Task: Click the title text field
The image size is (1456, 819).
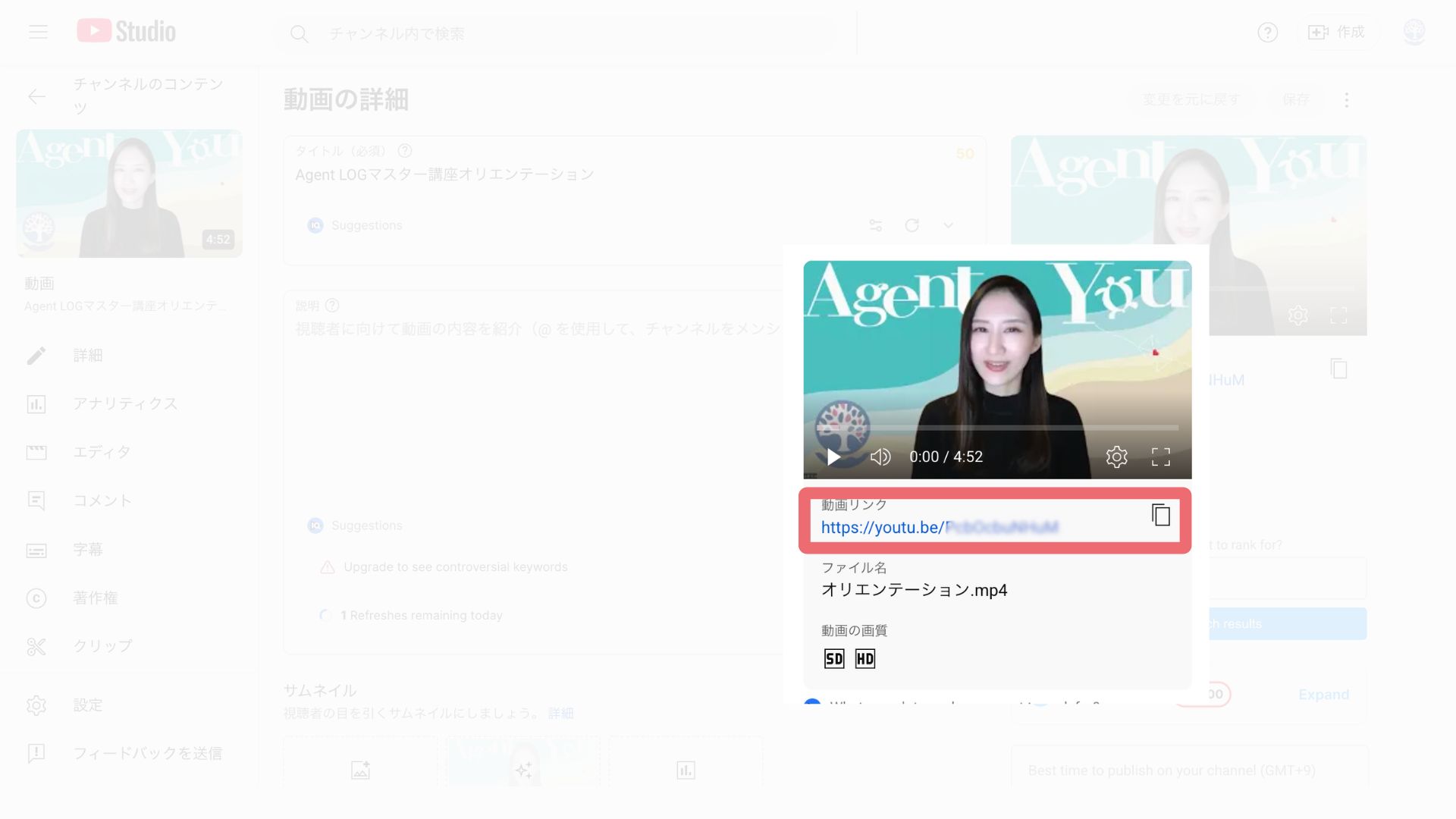Action: pyautogui.click(x=634, y=174)
